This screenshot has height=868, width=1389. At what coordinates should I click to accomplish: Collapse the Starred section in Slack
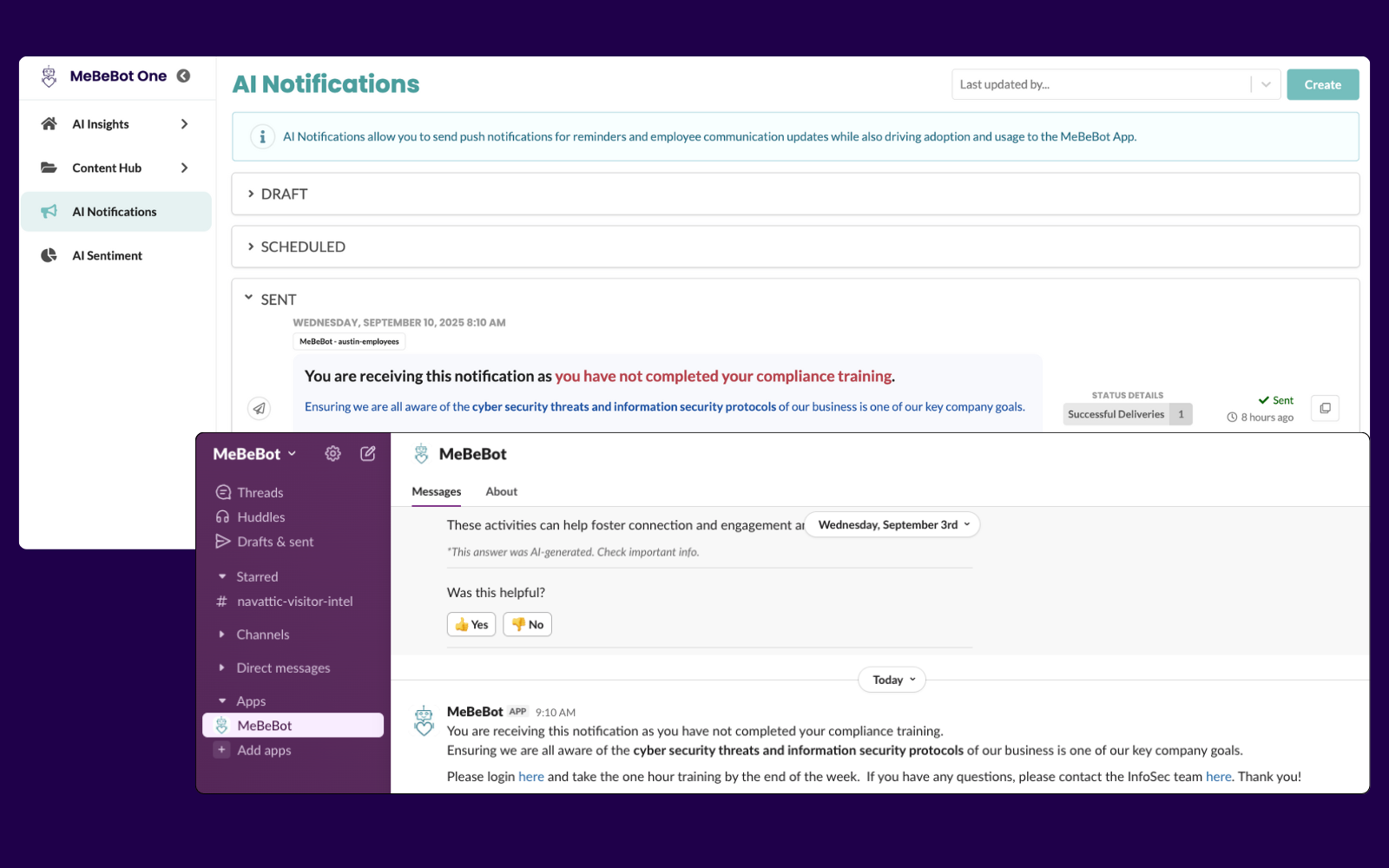click(222, 576)
